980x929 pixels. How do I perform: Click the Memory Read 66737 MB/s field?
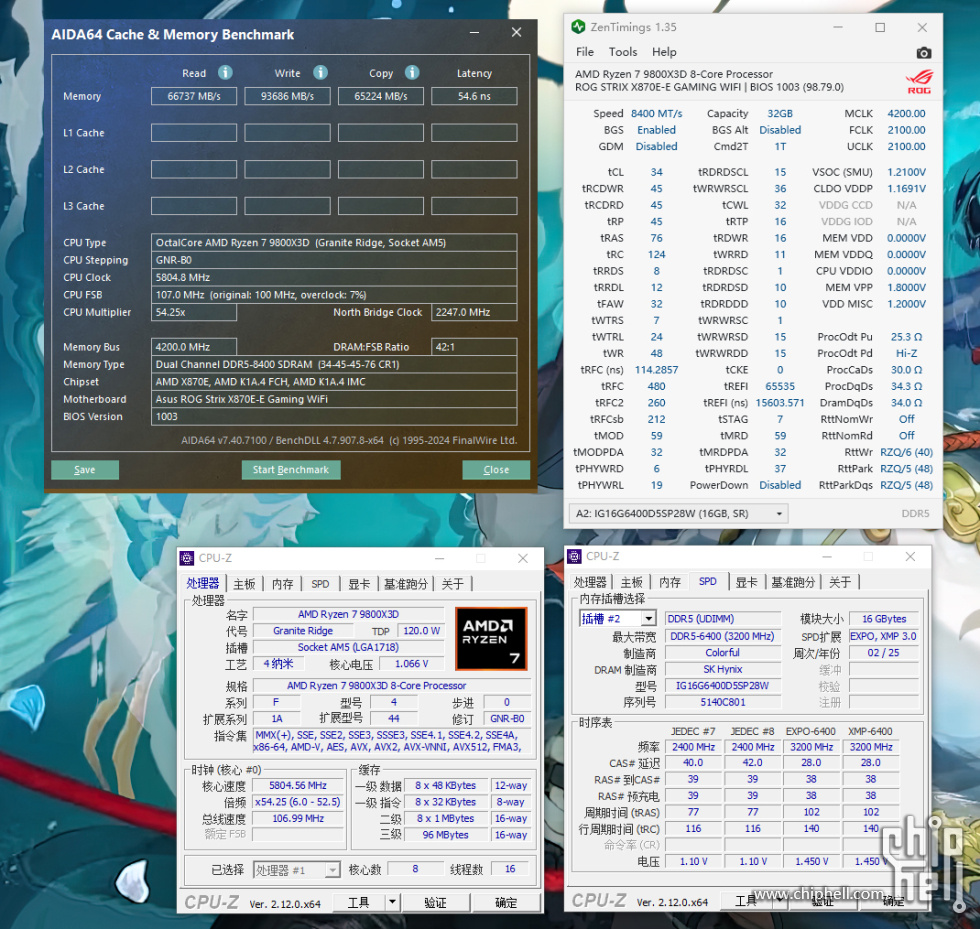click(194, 96)
